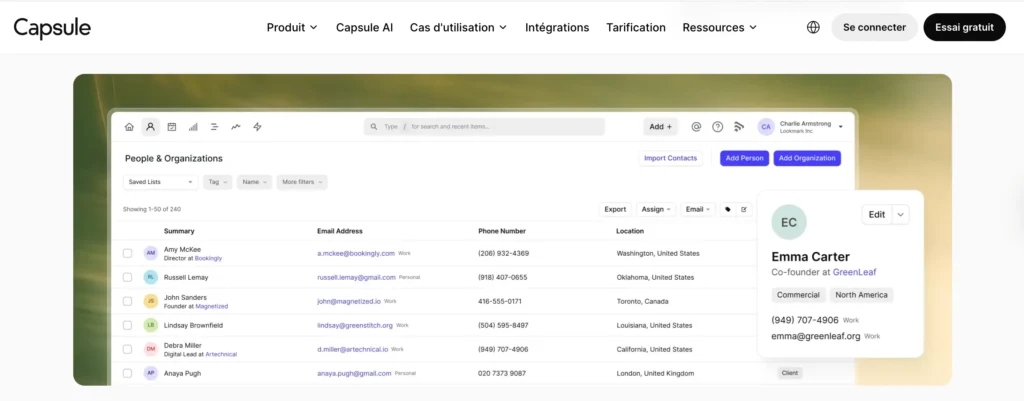Click the feed broadcast icon
This screenshot has height=401, width=1024.
[739, 127]
